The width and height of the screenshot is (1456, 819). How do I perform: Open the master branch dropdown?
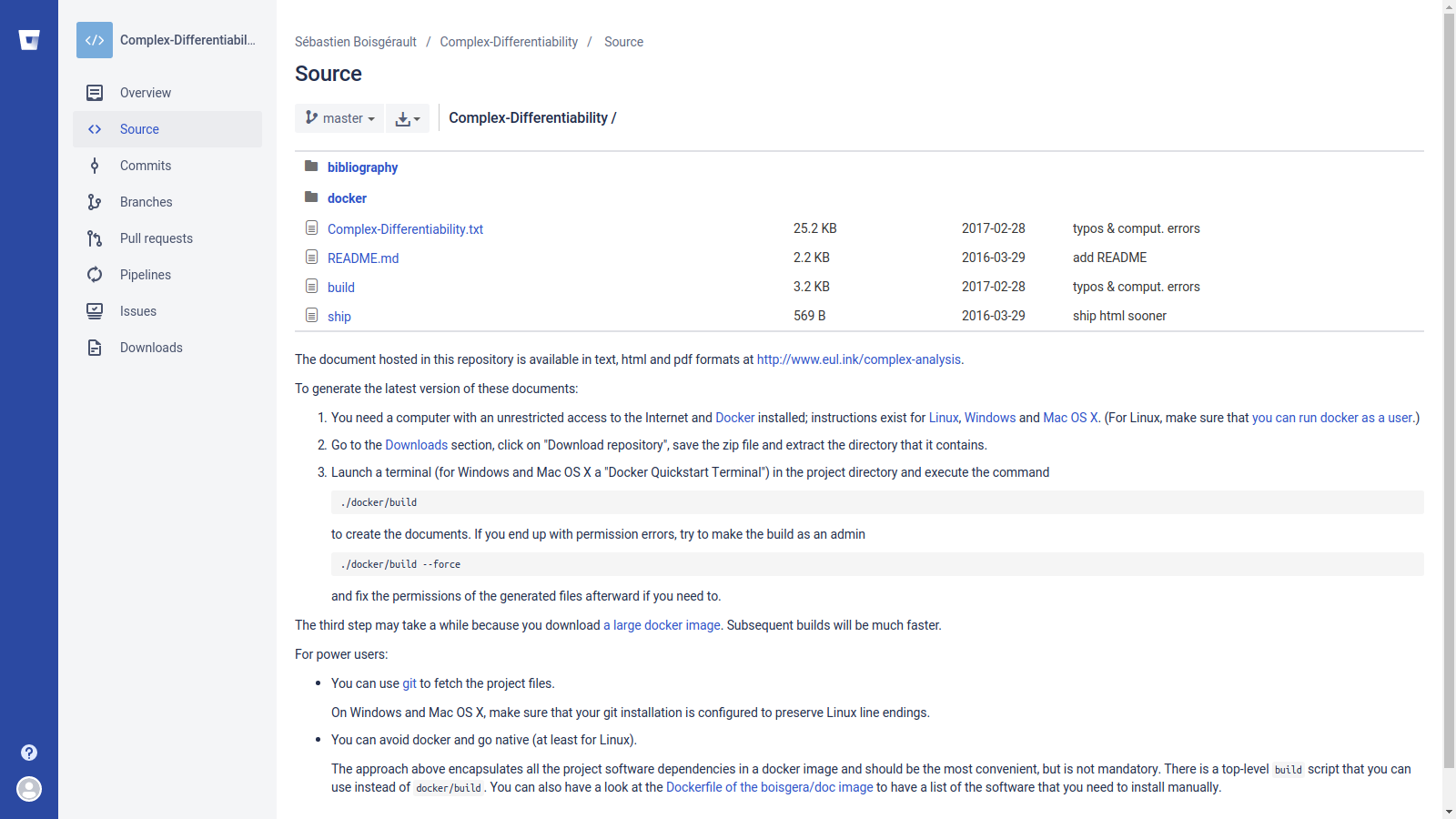pyautogui.click(x=339, y=118)
